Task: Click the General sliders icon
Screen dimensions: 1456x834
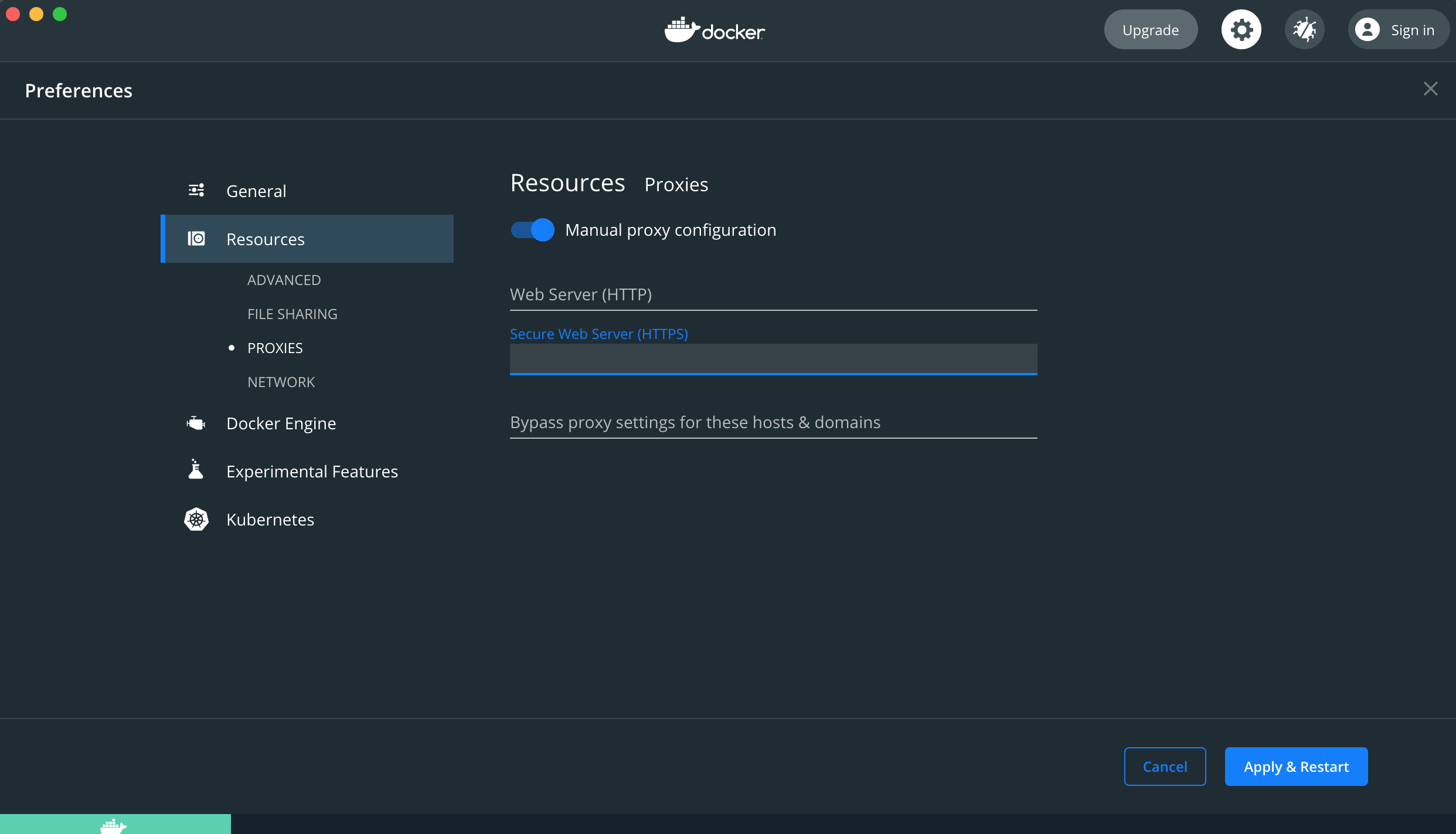Action: tap(196, 190)
